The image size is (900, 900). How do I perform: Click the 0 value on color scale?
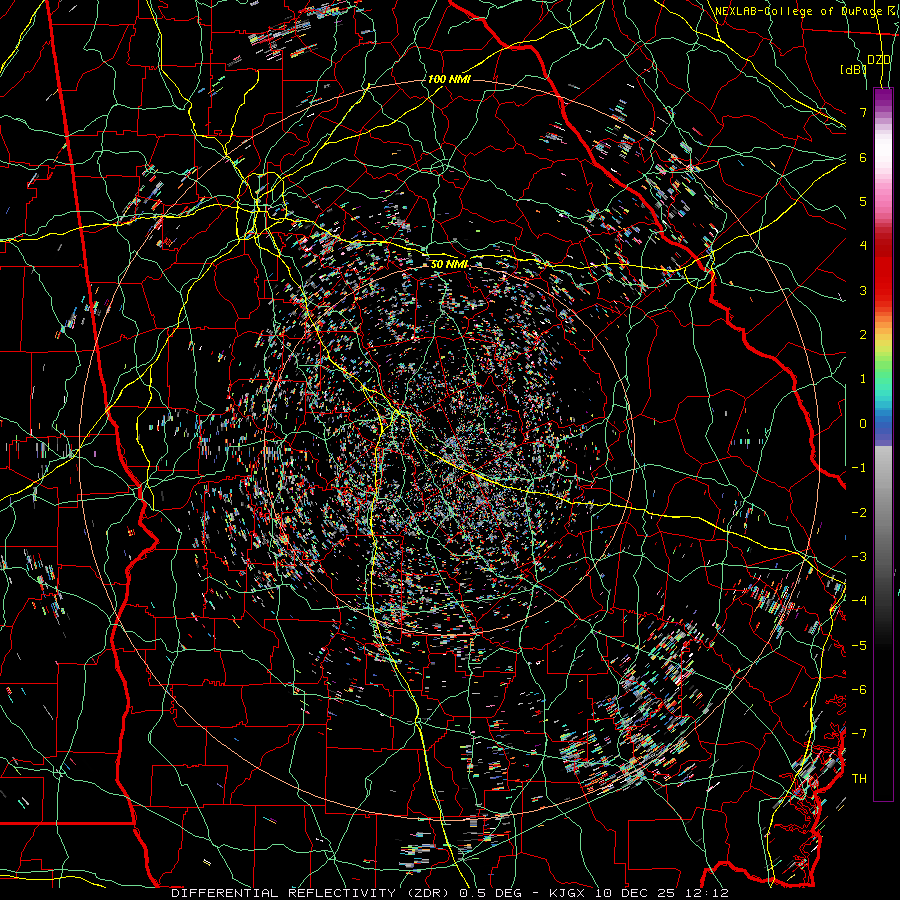(863, 424)
